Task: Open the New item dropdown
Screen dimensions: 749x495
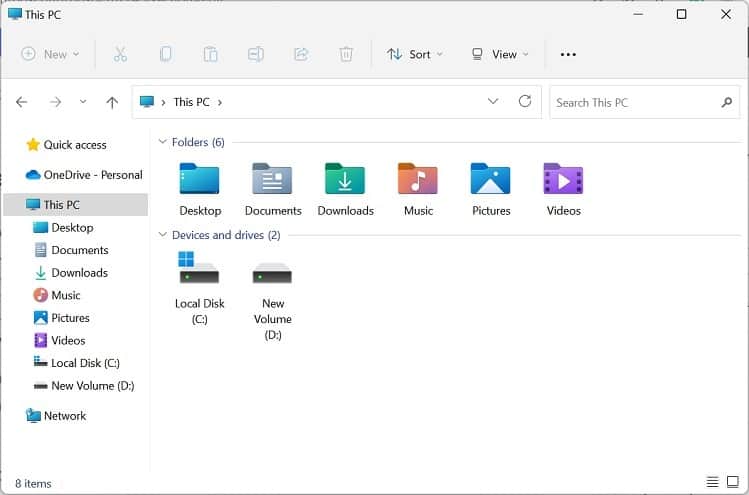Action: [51, 54]
